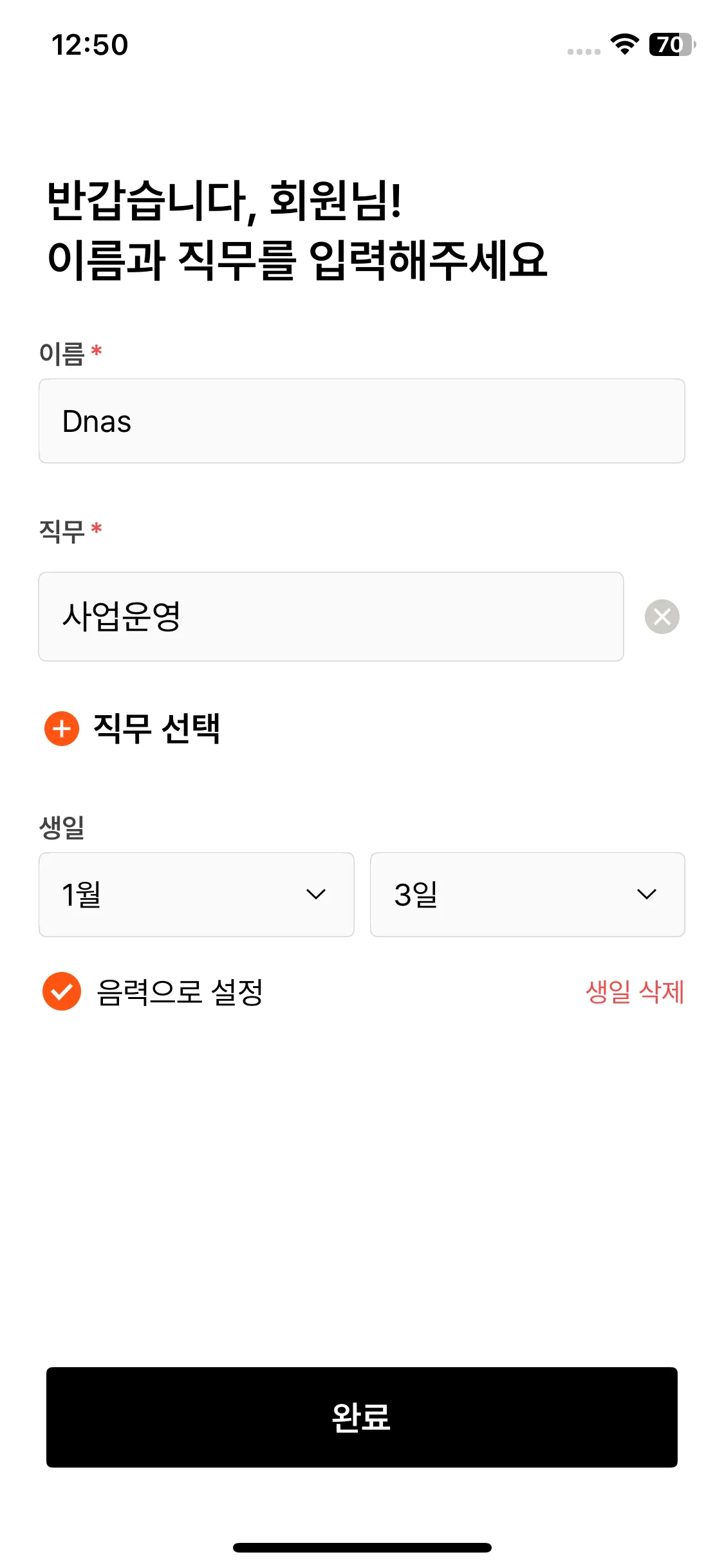
Task: Clear the 사업운영 job field with X icon
Action: pos(662,617)
